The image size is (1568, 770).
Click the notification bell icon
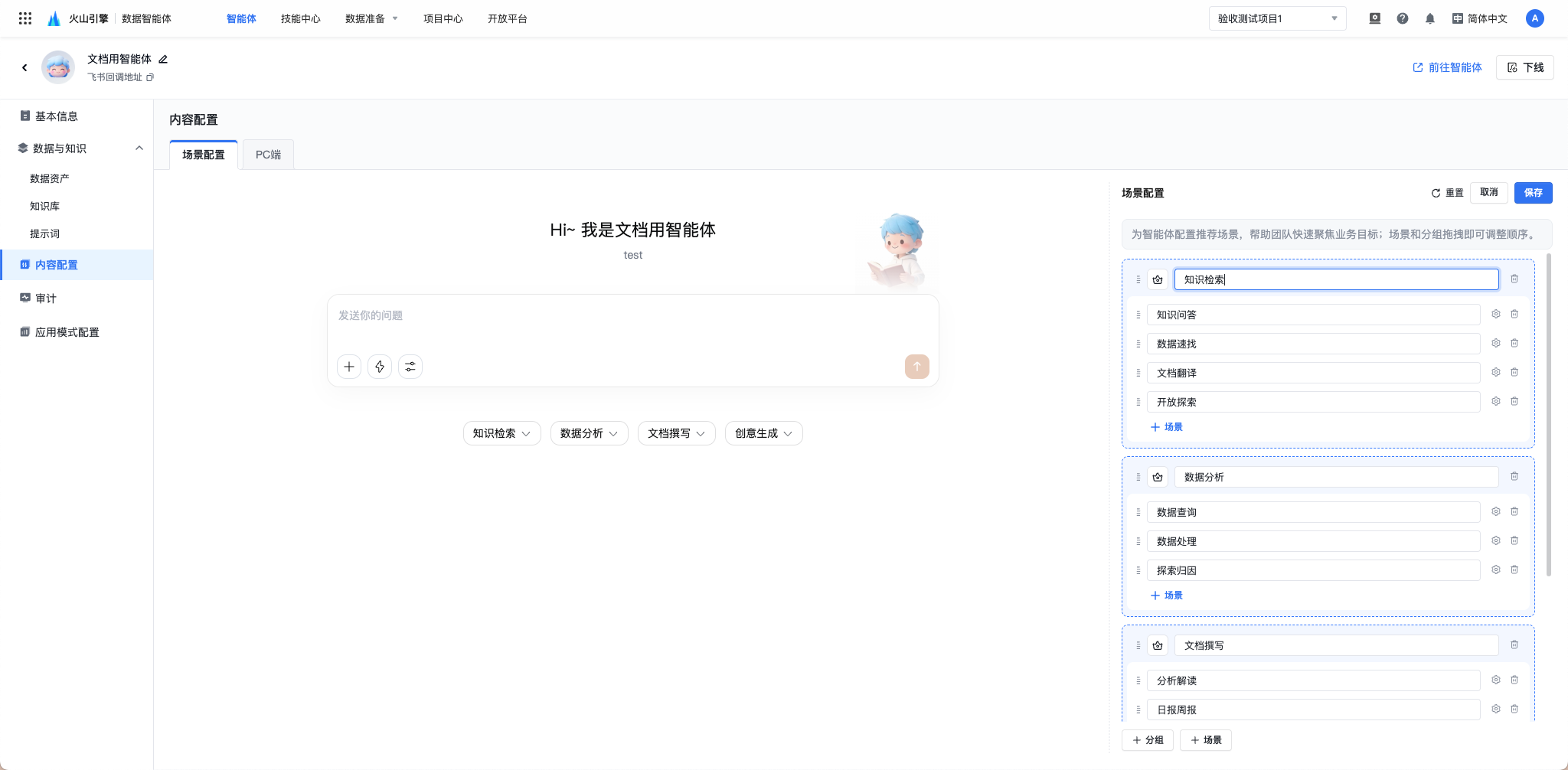click(x=1430, y=18)
